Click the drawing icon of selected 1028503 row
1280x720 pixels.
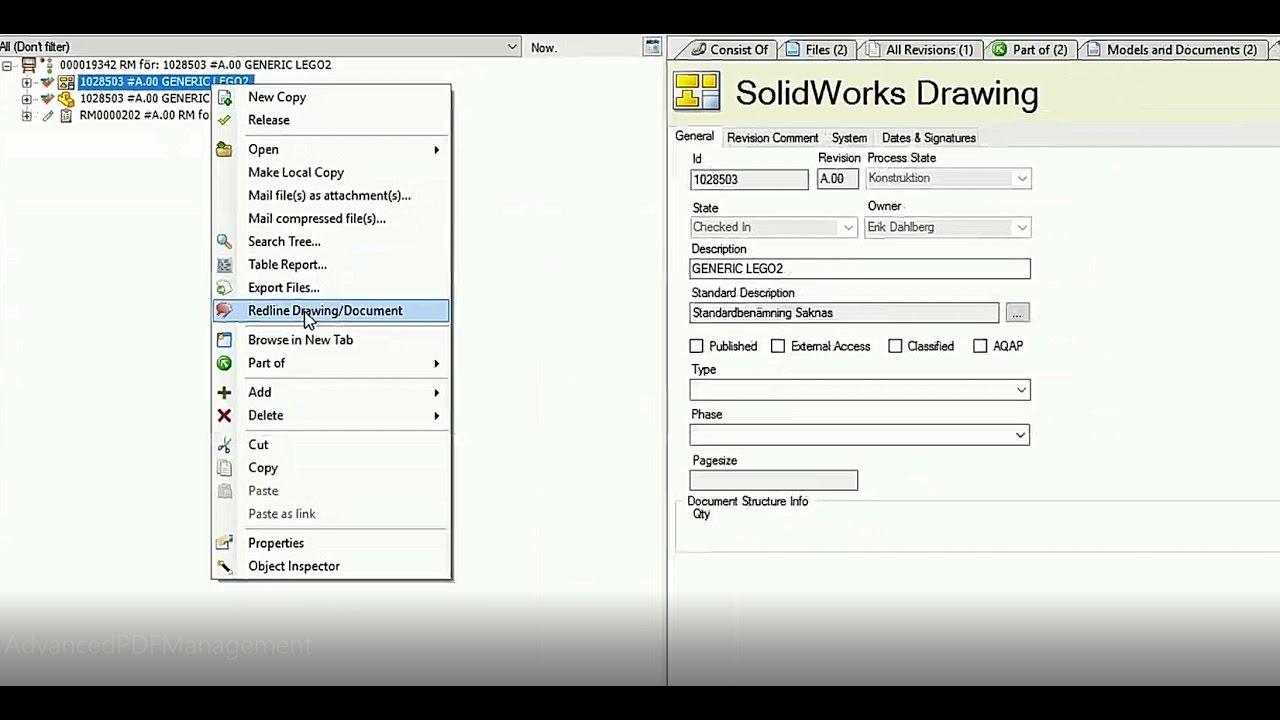66,82
